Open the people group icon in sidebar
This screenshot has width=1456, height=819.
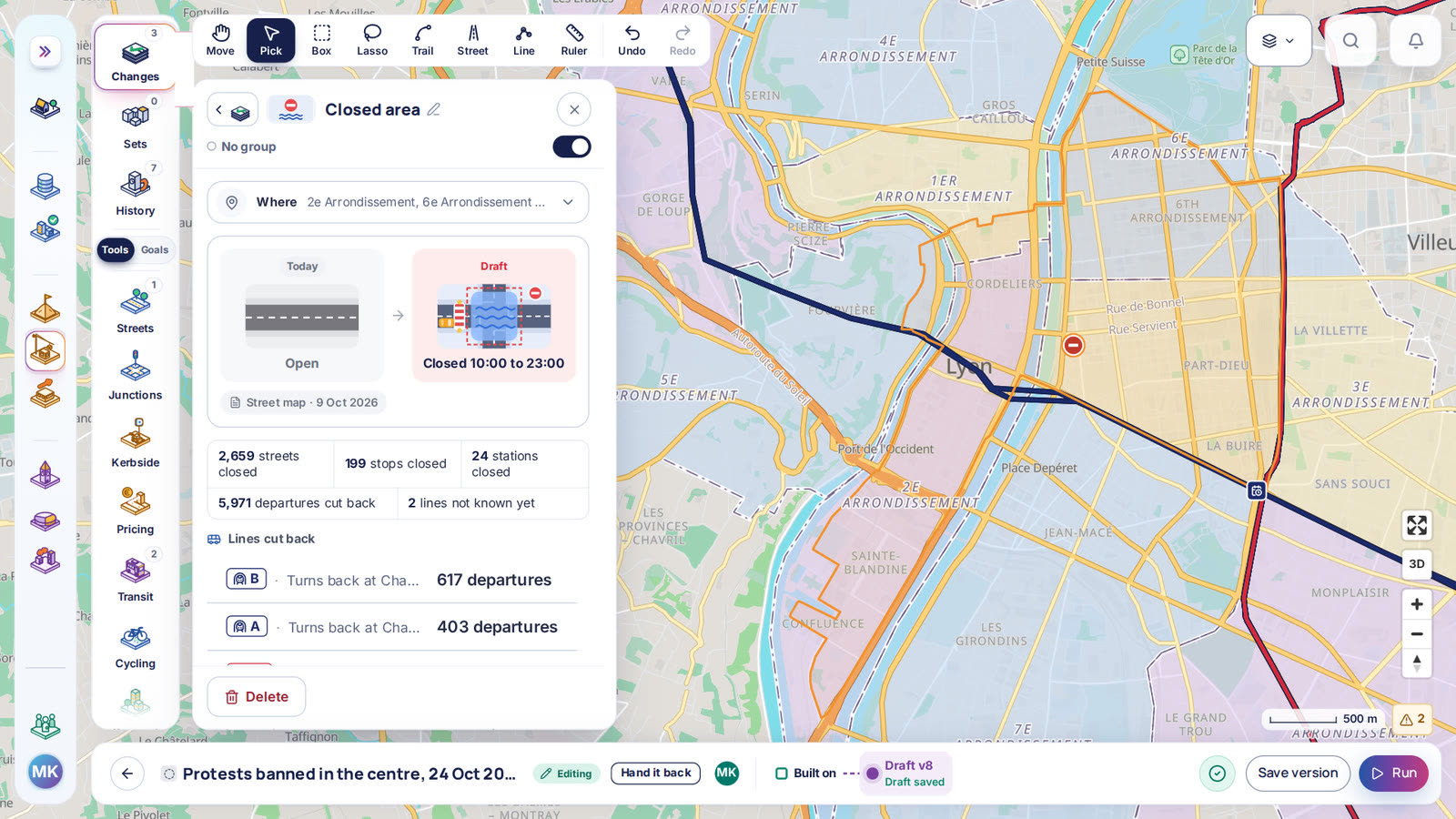pyautogui.click(x=45, y=725)
